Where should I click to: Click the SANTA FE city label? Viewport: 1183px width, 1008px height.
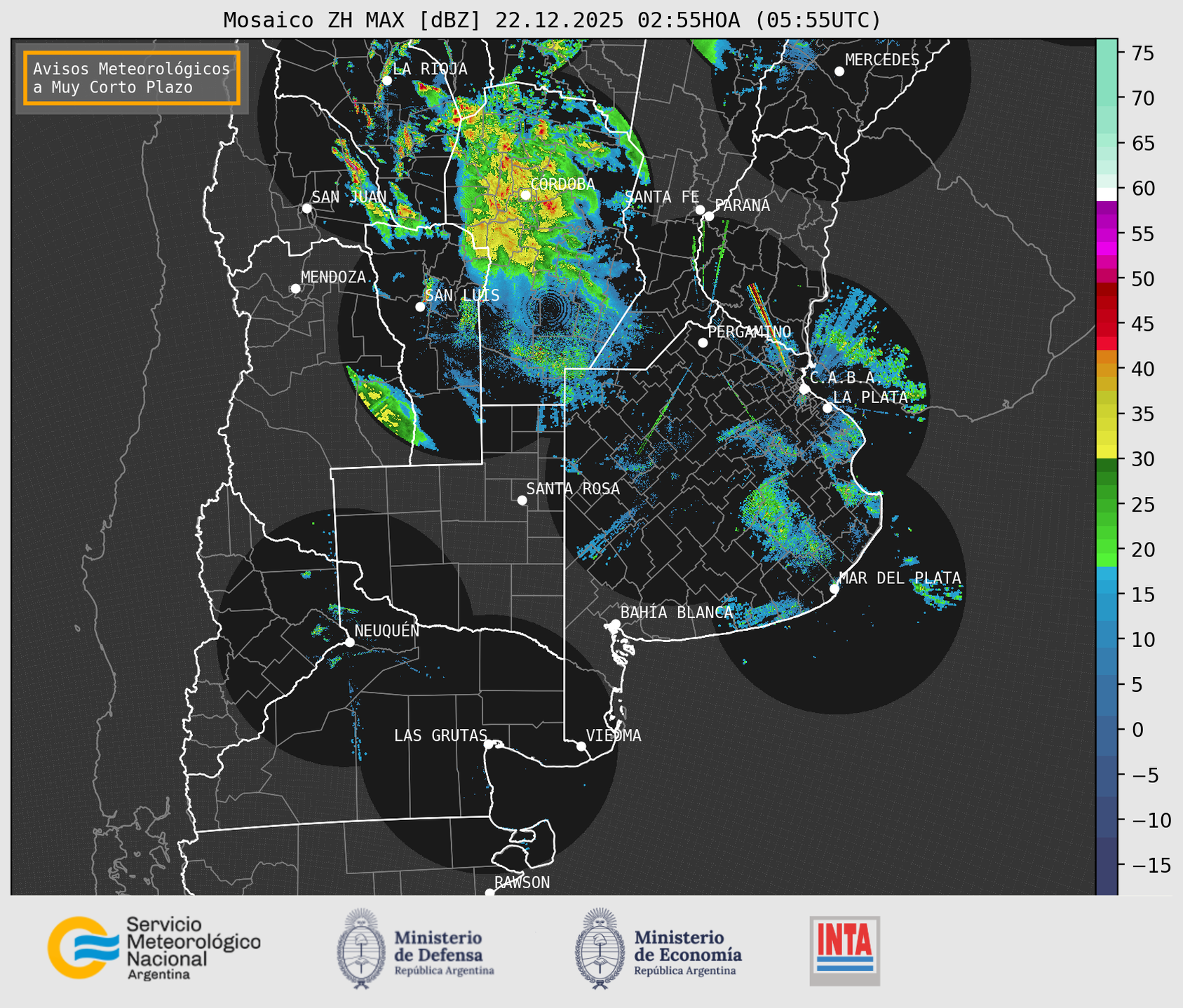(662, 198)
